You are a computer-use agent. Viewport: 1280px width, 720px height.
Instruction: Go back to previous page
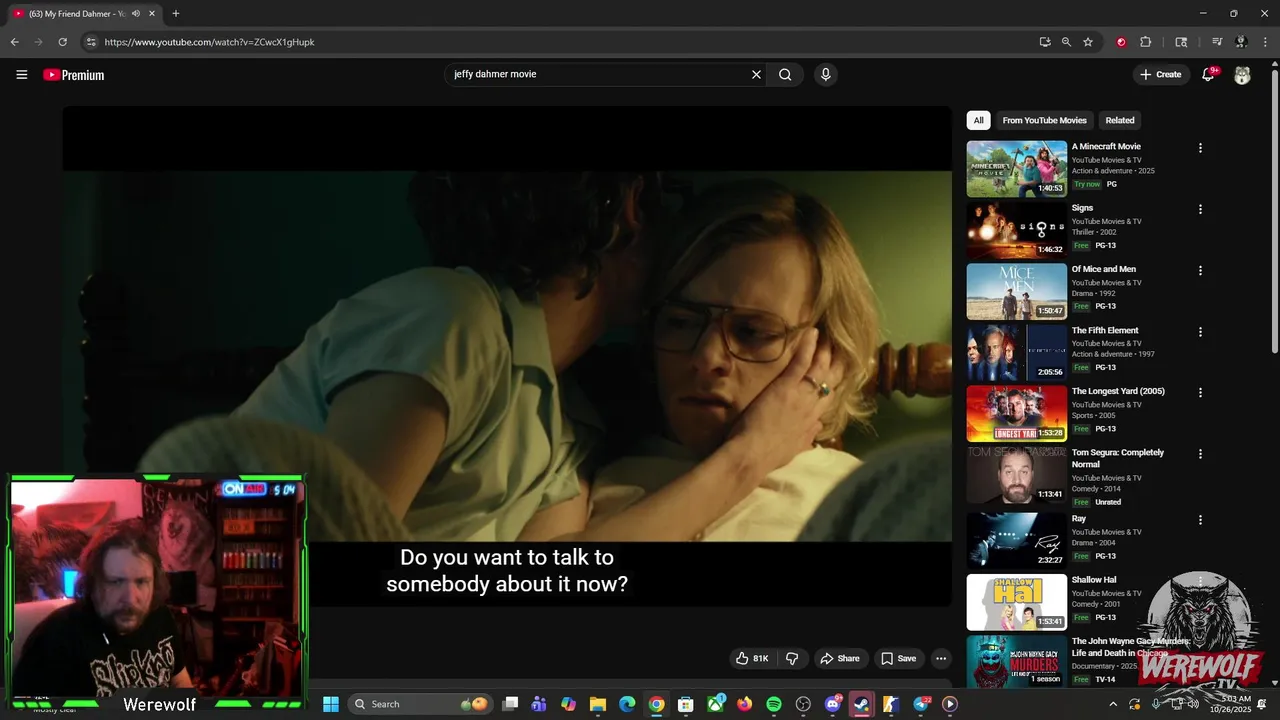click(14, 42)
